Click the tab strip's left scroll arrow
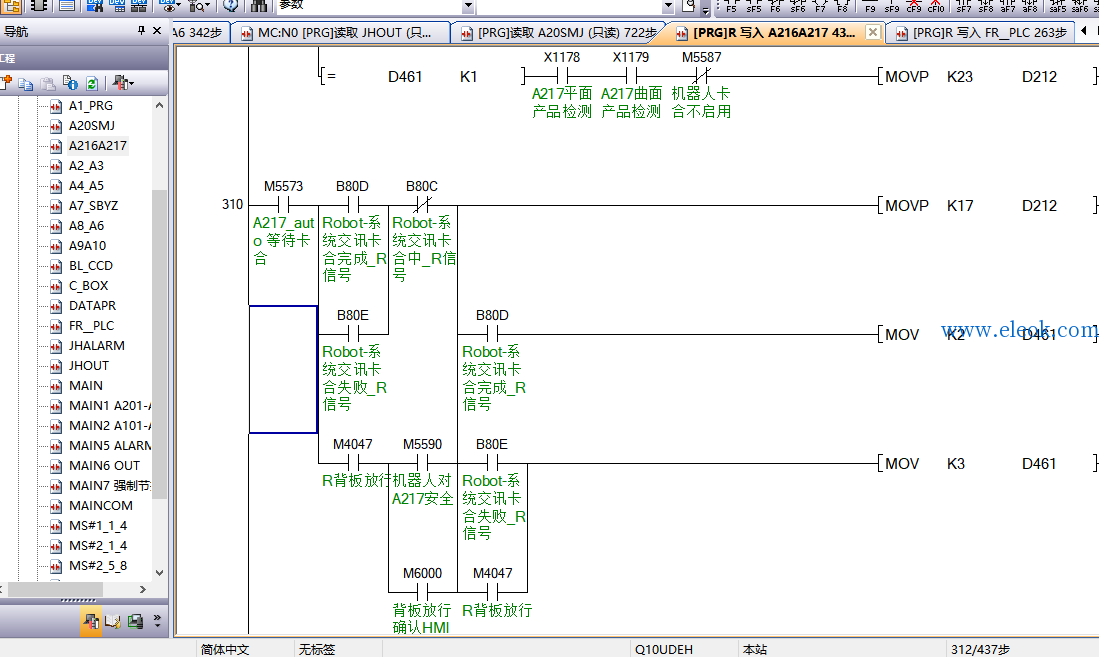The width and height of the screenshot is (1099, 657). [1084, 31]
